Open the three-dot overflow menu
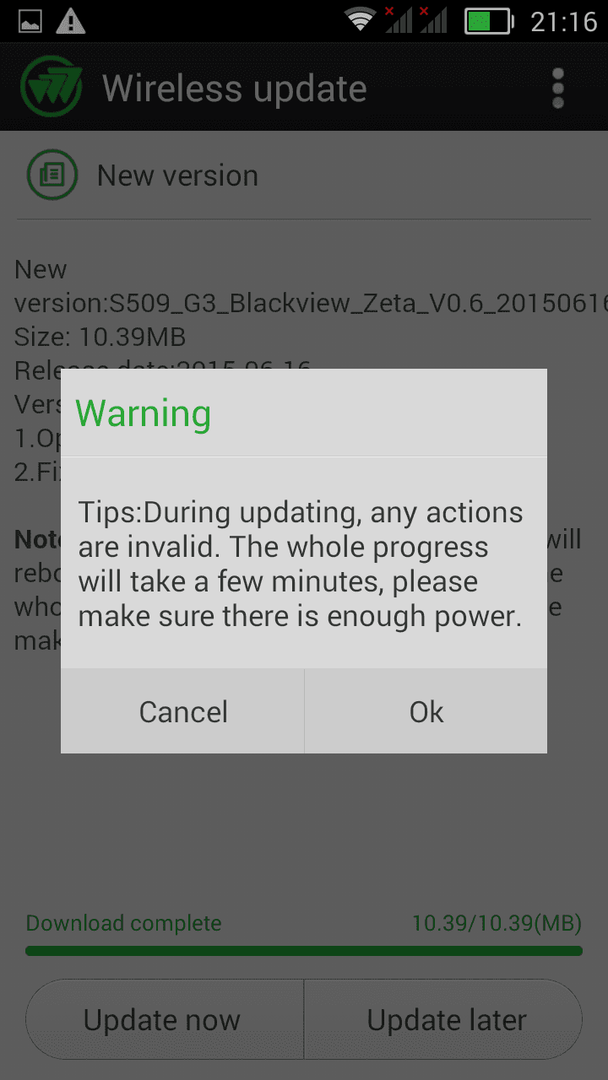Image resolution: width=608 pixels, height=1080 pixels. point(558,88)
